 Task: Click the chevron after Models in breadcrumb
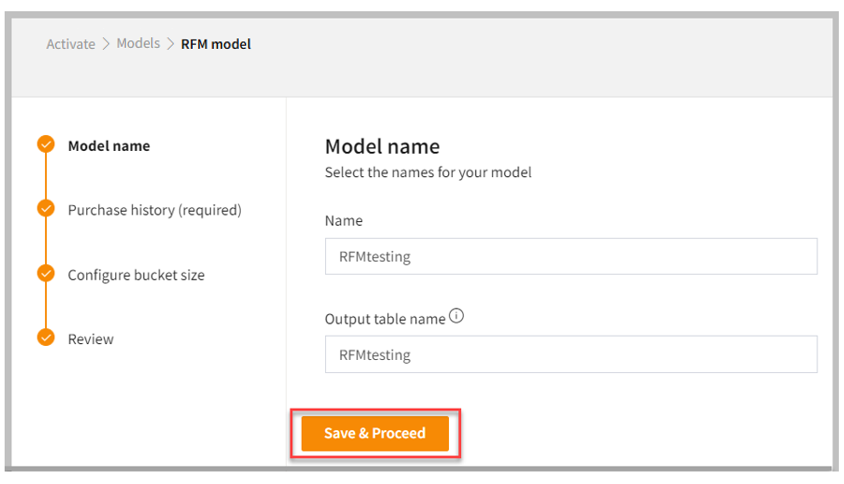pyautogui.click(x=170, y=44)
